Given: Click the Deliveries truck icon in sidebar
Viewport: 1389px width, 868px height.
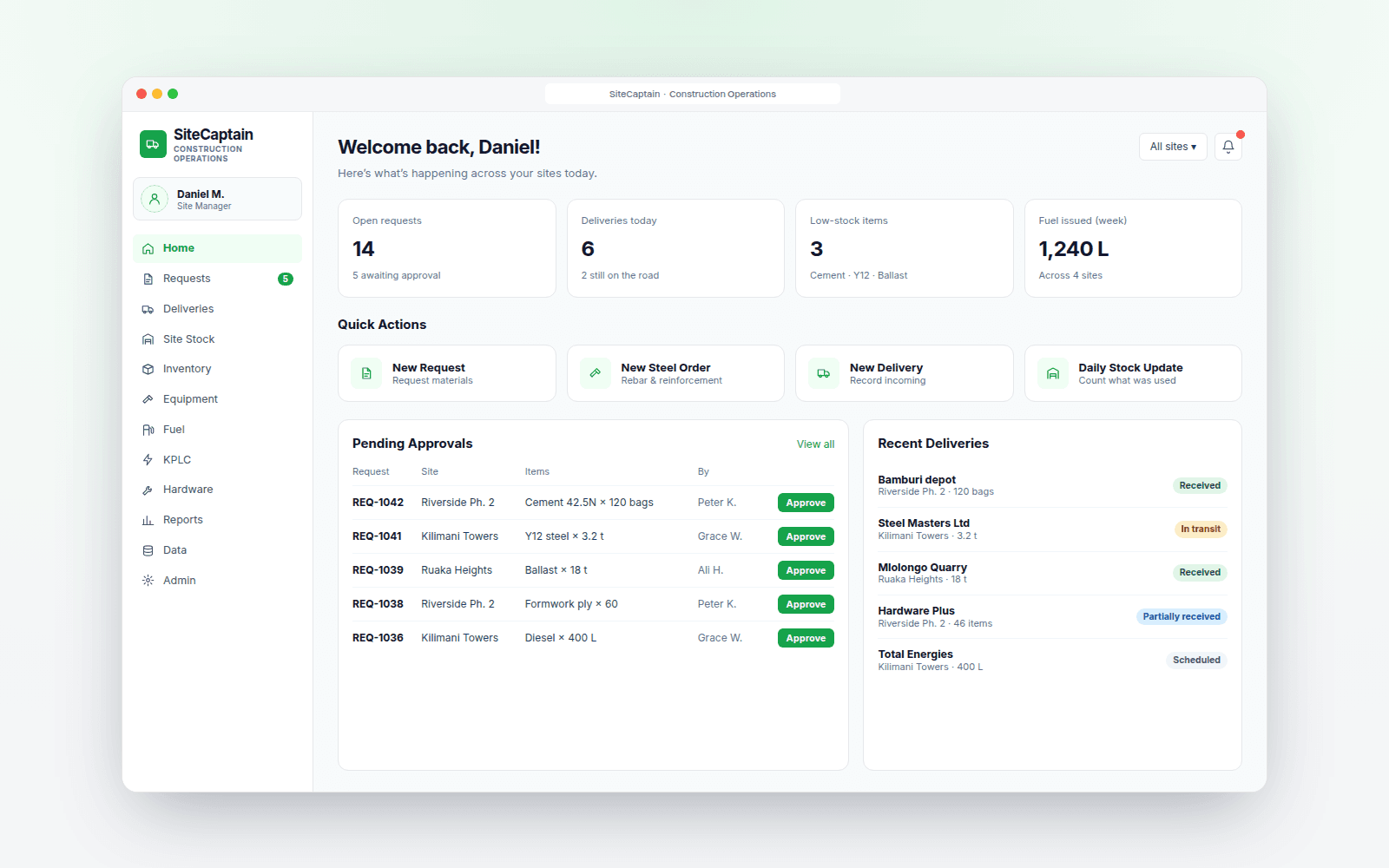Looking at the screenshot, I should (x=148, y=309).
